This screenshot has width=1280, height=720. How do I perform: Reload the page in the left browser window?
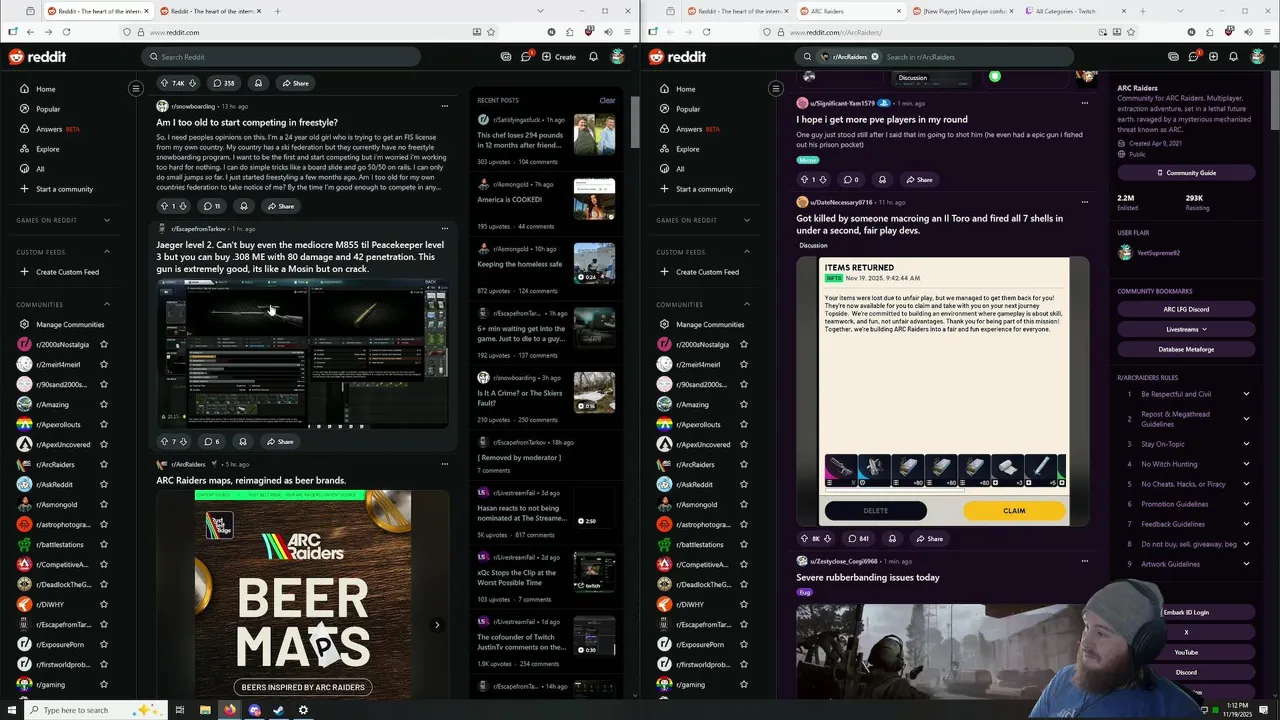click(66, 32)
